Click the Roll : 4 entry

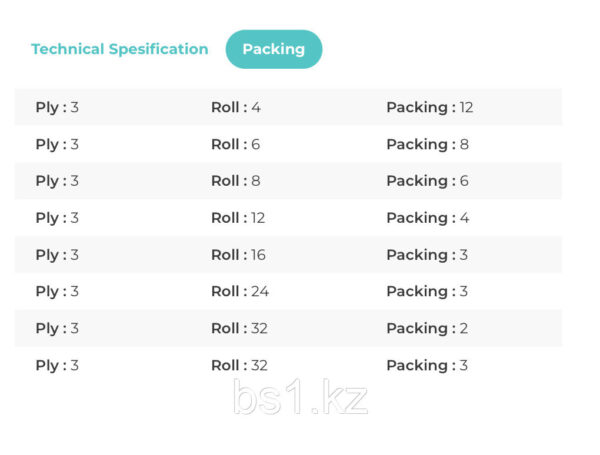236,108
